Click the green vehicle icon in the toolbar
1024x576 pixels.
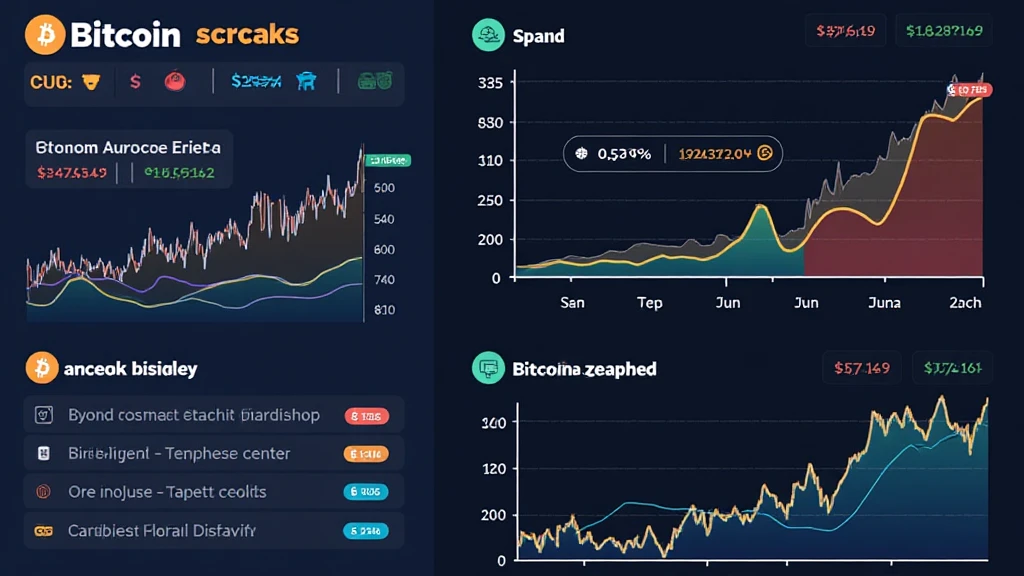pyautogui.click(x=374, y=82)
